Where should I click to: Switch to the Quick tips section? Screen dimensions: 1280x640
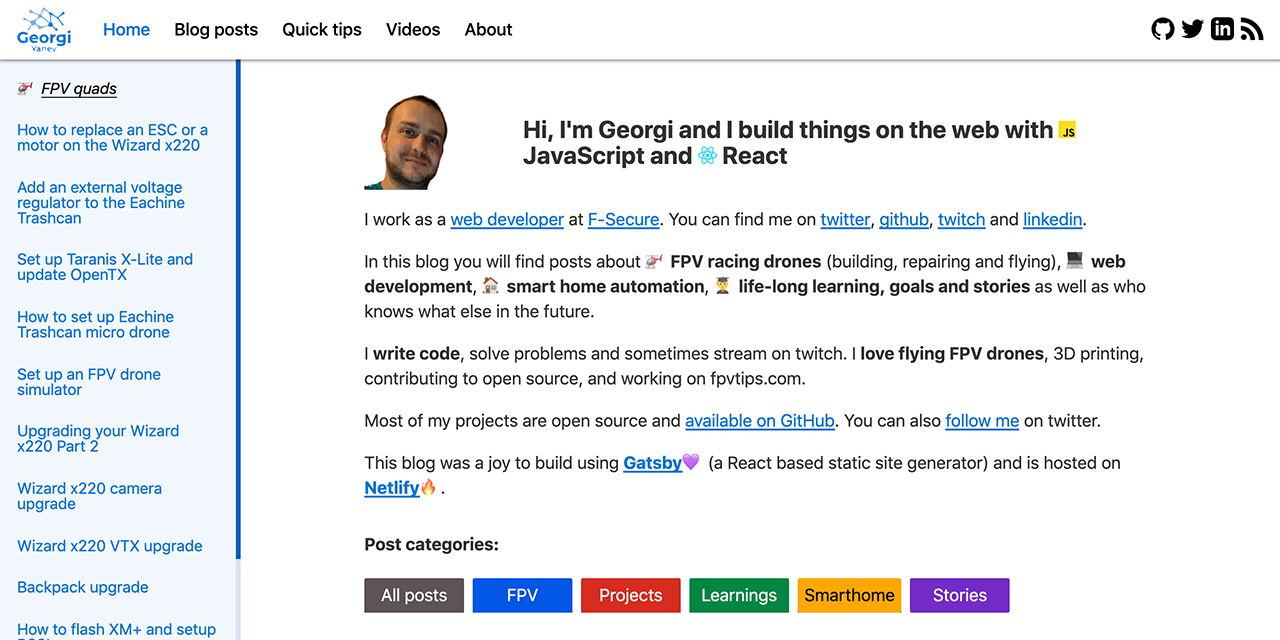(x=321, y=30)
